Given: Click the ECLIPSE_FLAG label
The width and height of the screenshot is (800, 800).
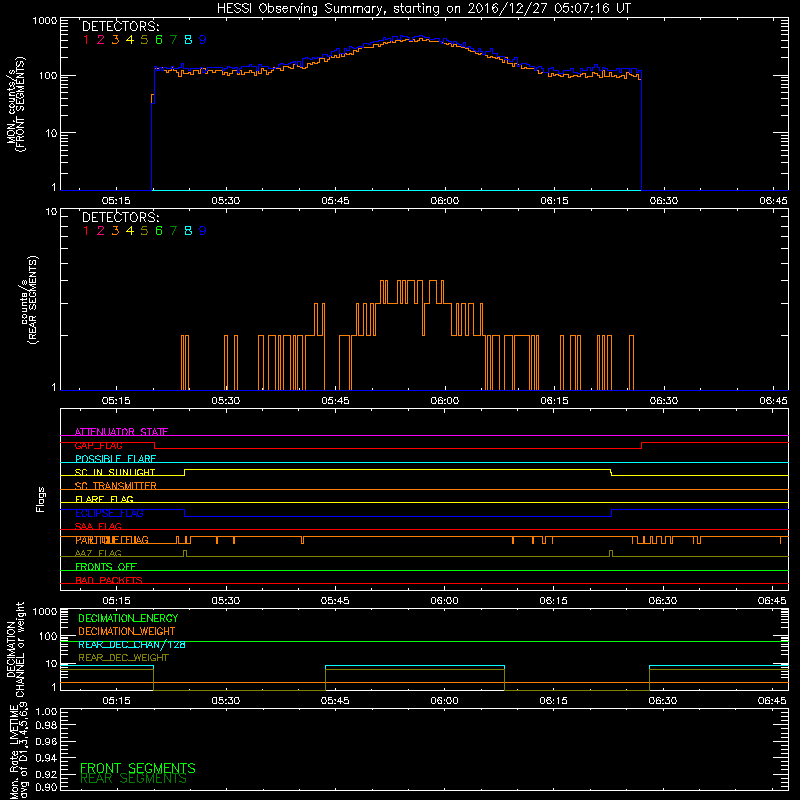Looking at the screenshot, I should click(109, 513).
